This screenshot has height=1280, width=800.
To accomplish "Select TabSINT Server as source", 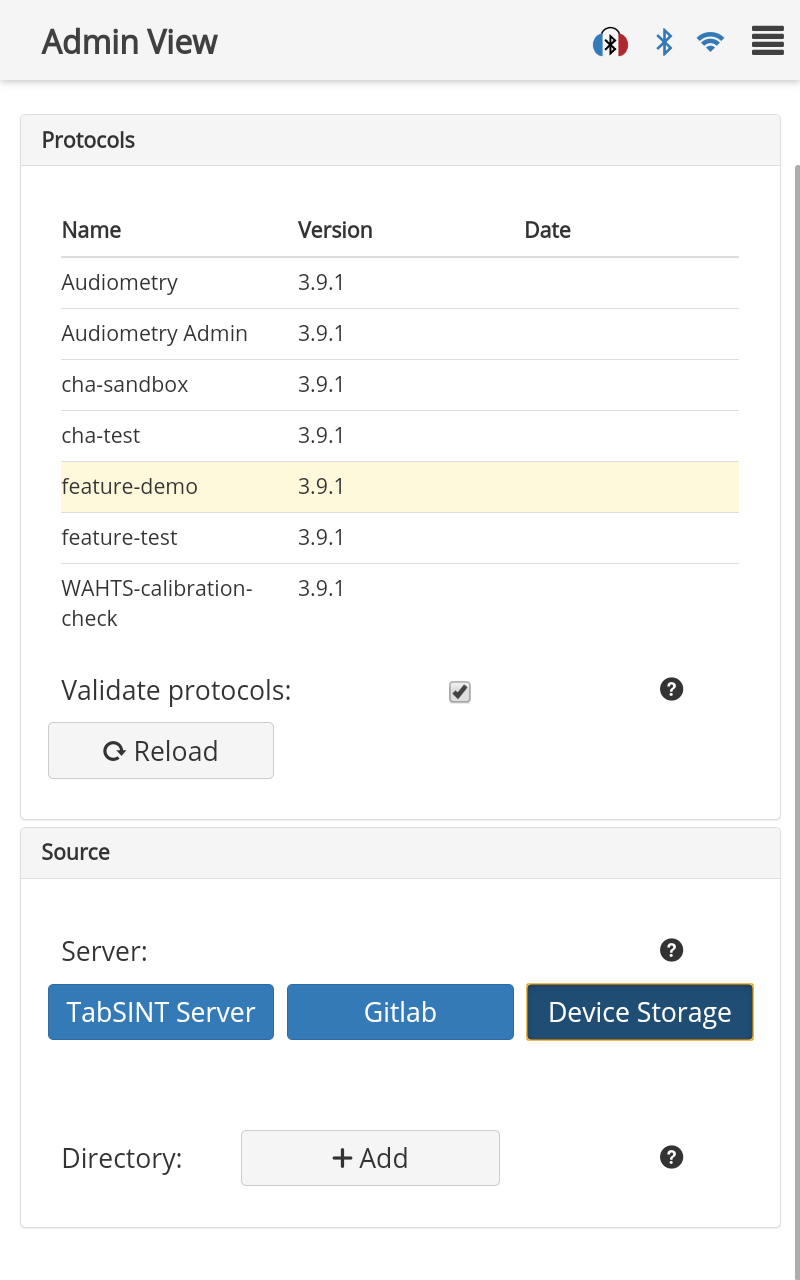I will (161, 1012).
